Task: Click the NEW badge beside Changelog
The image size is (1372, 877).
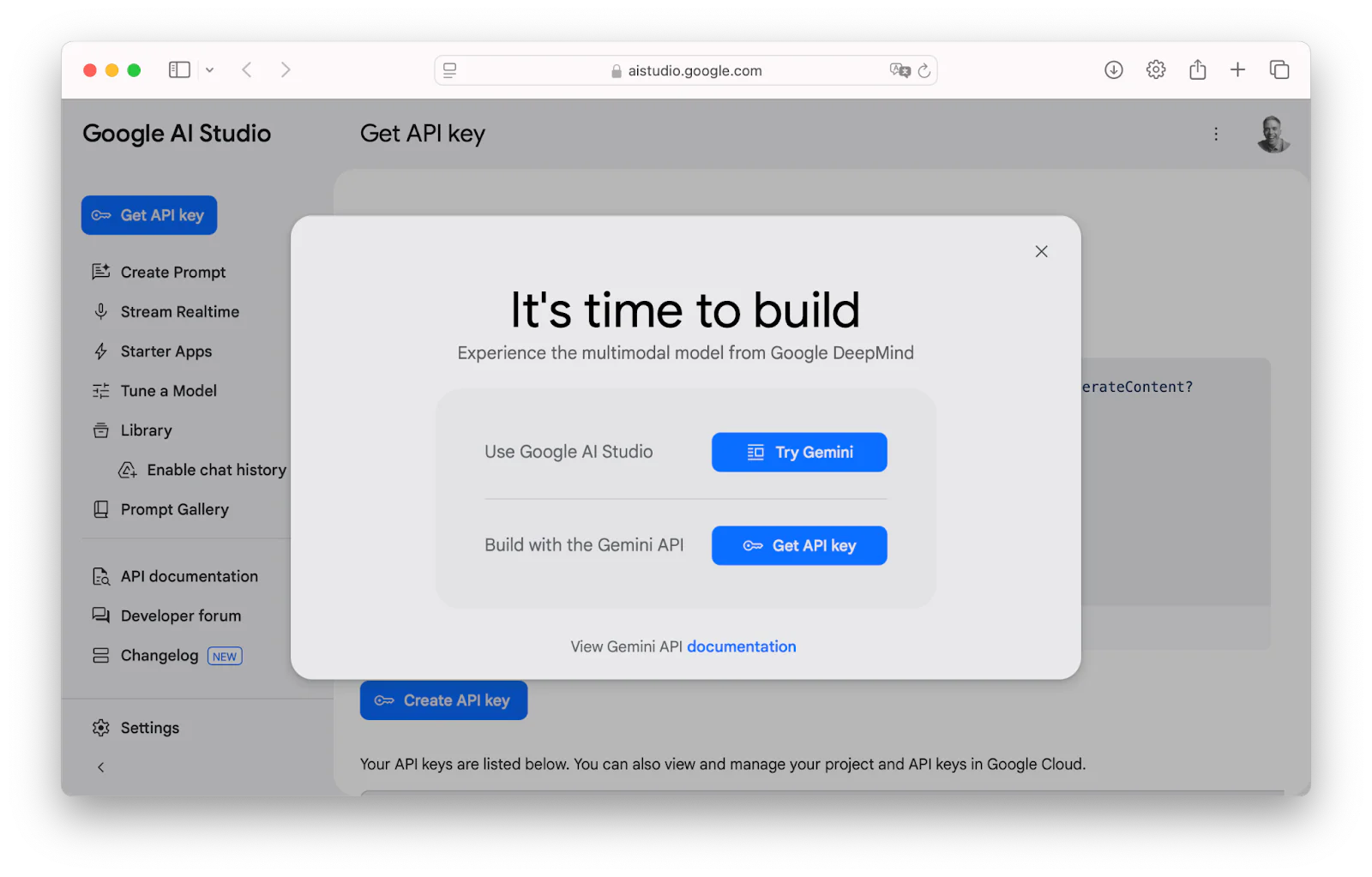Action: click(x=225, y=657)
